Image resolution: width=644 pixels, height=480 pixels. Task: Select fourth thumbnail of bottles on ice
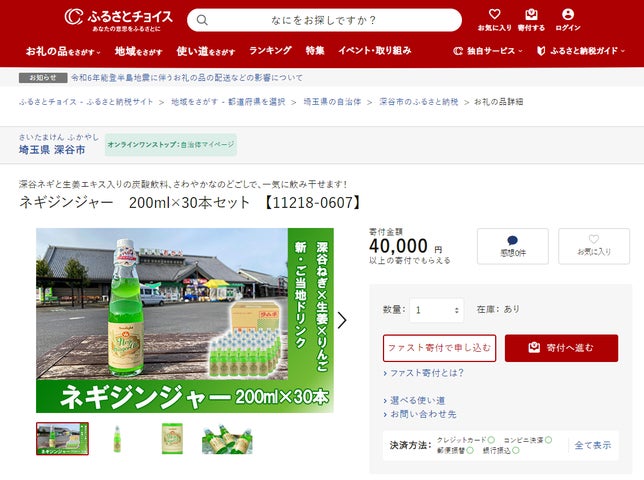click(x=227, y=439)
